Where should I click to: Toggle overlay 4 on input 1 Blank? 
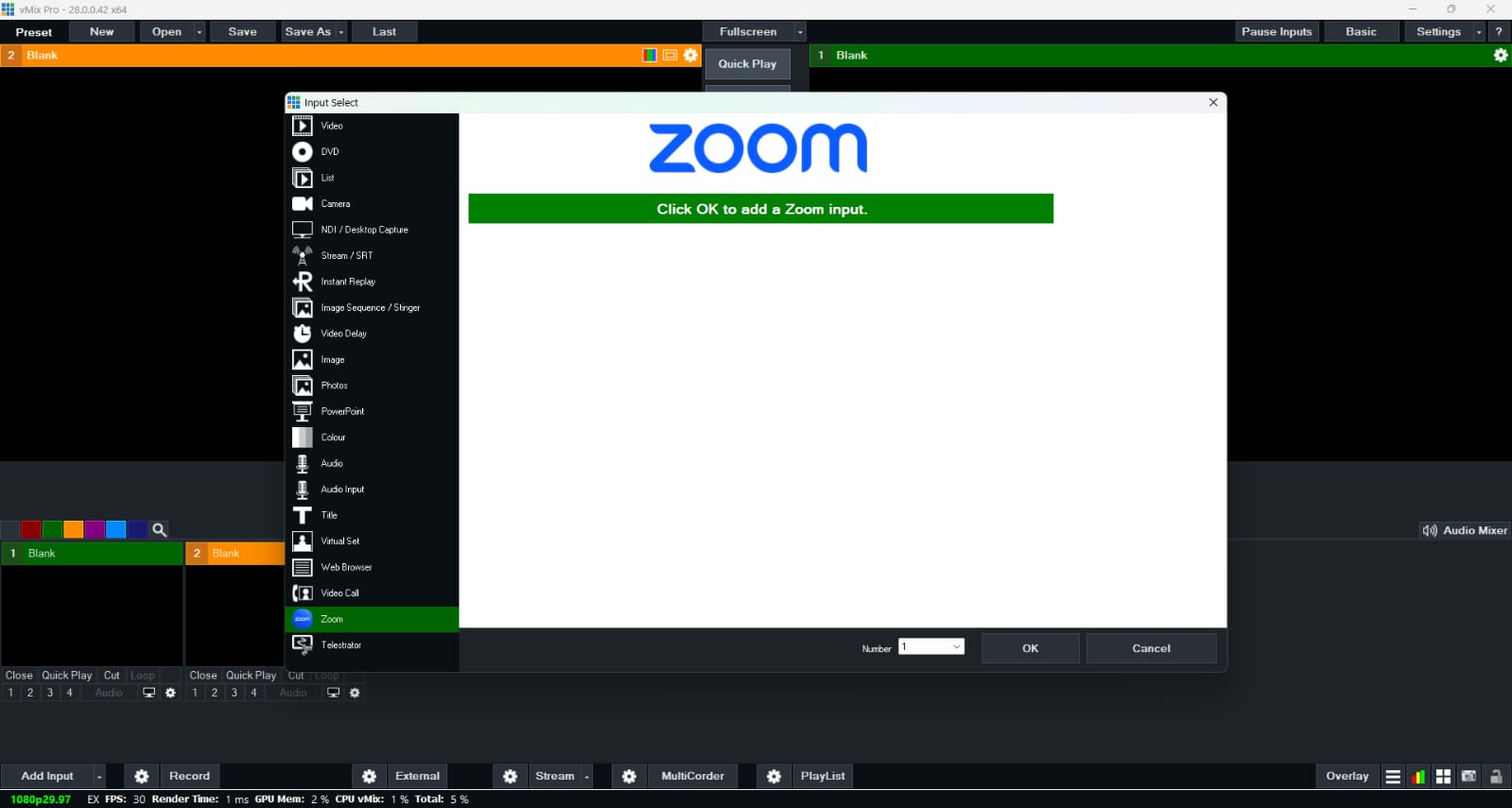(69, 693)
